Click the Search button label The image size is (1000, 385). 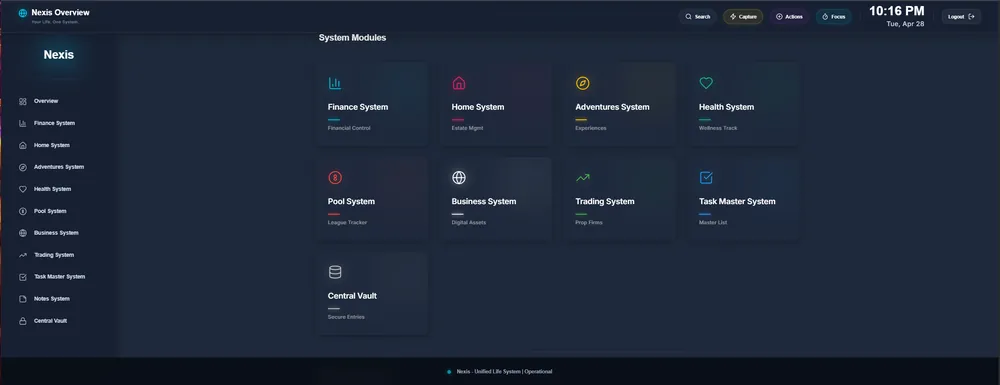click(702, 17)
